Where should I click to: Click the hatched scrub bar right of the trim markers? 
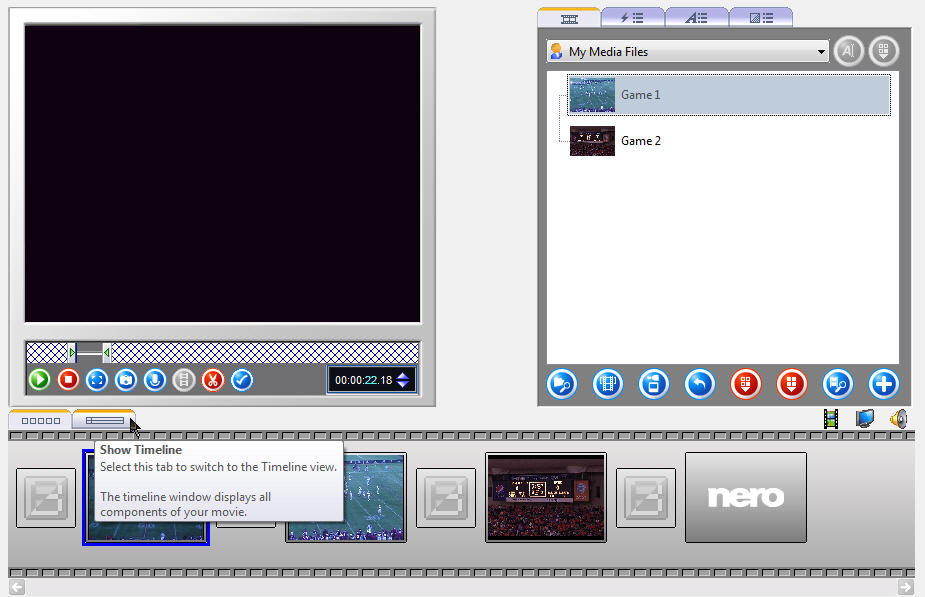(x=264, y=353)
